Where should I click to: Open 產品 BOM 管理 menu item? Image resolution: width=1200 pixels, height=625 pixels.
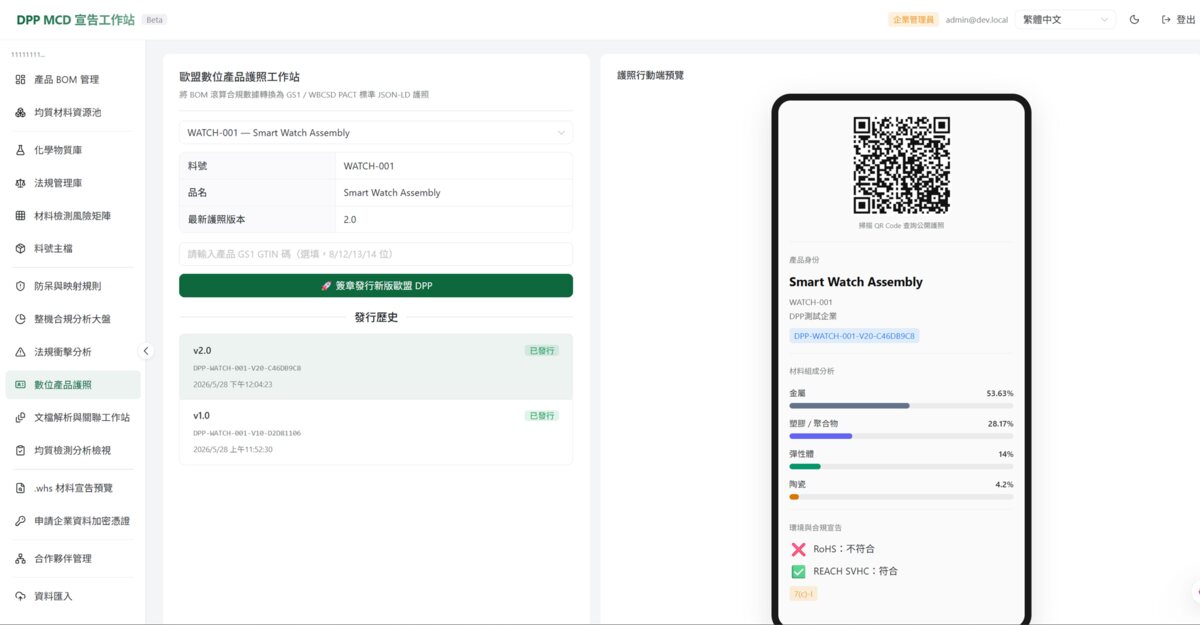coord(73,79)
